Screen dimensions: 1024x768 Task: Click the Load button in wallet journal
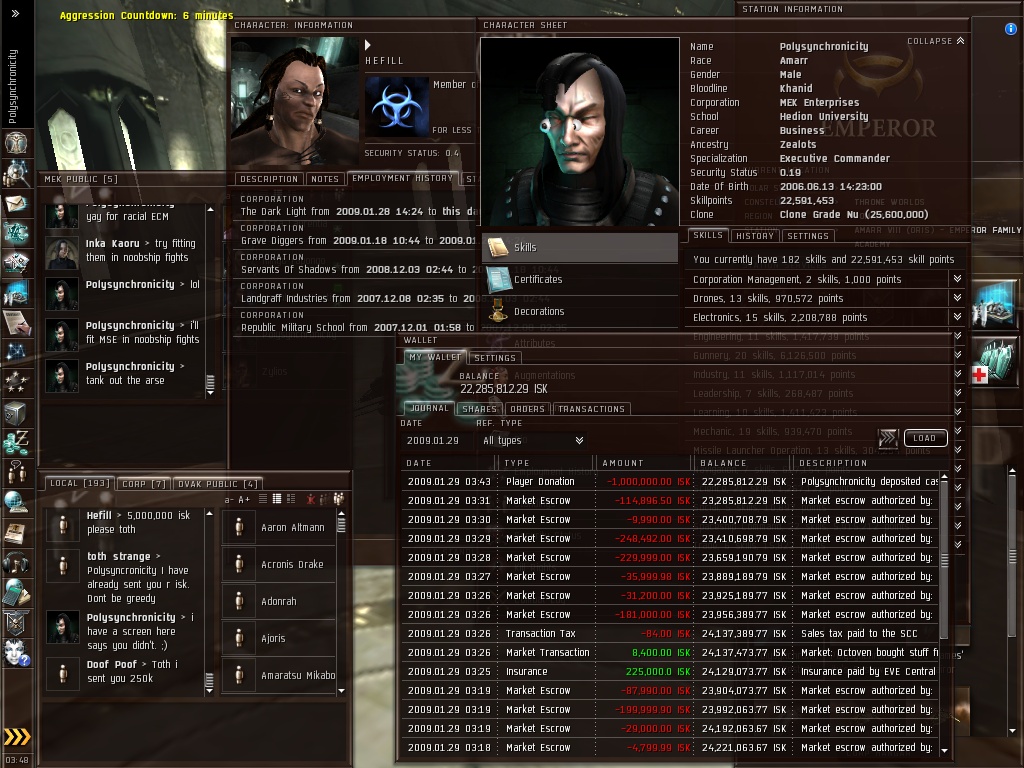pos(925,438)
